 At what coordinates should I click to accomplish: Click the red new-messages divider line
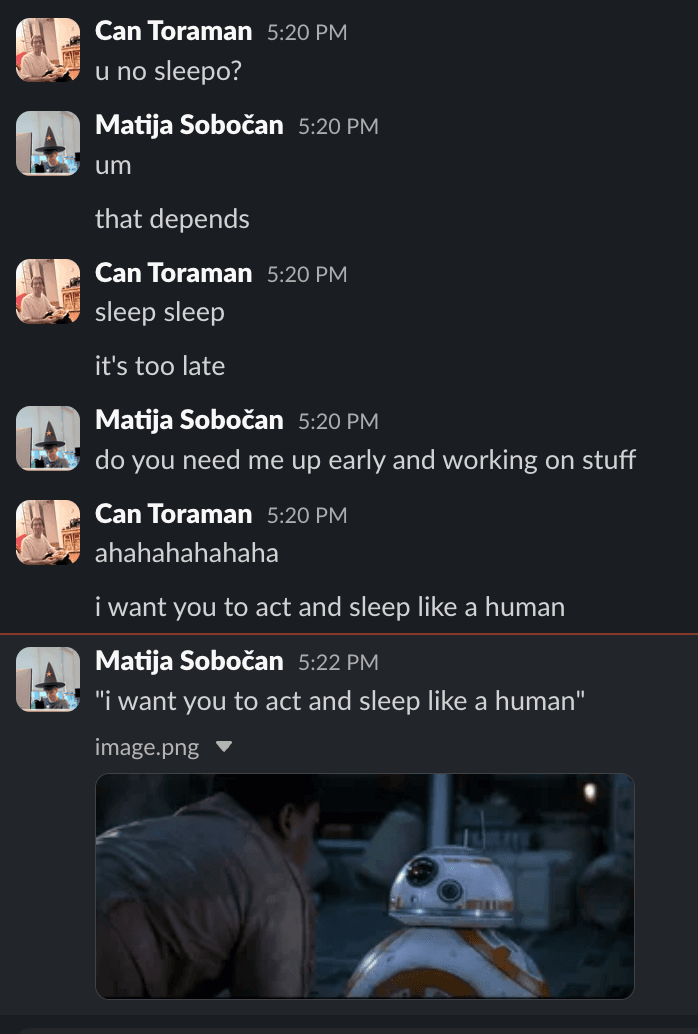point(349,634)
